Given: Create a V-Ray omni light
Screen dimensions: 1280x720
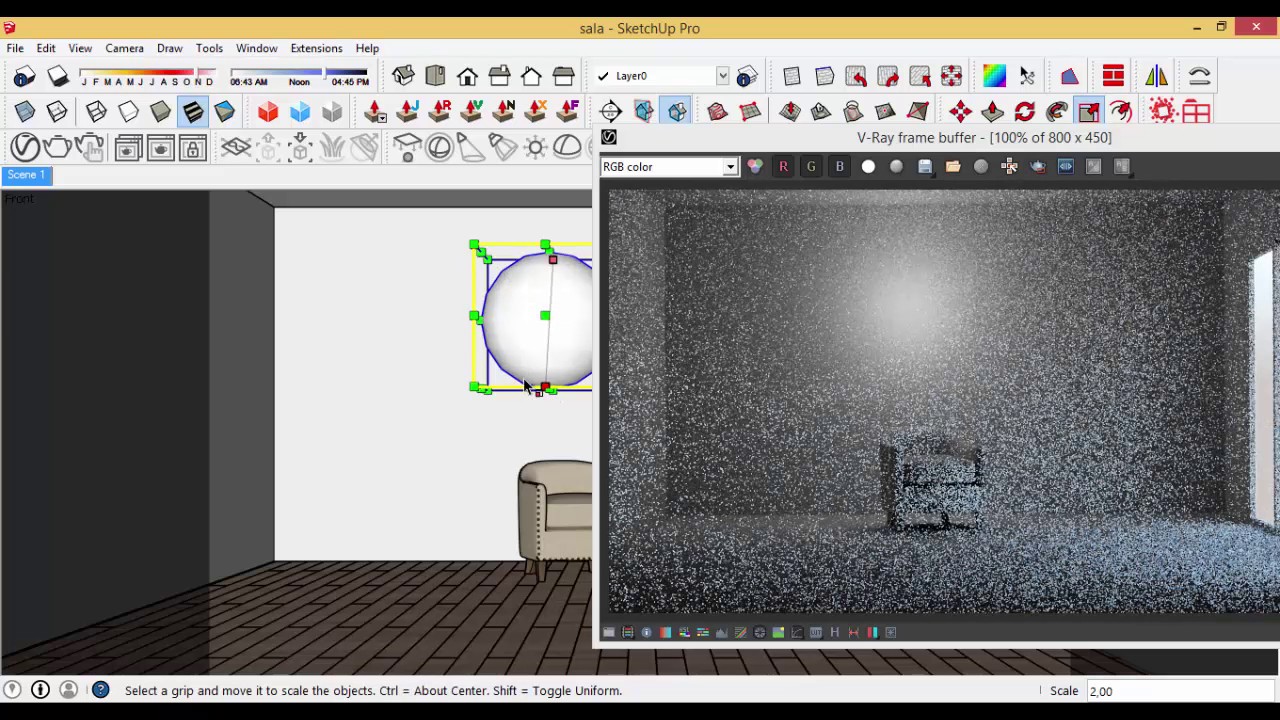Looking at the screenshot, I should (535, 148).
